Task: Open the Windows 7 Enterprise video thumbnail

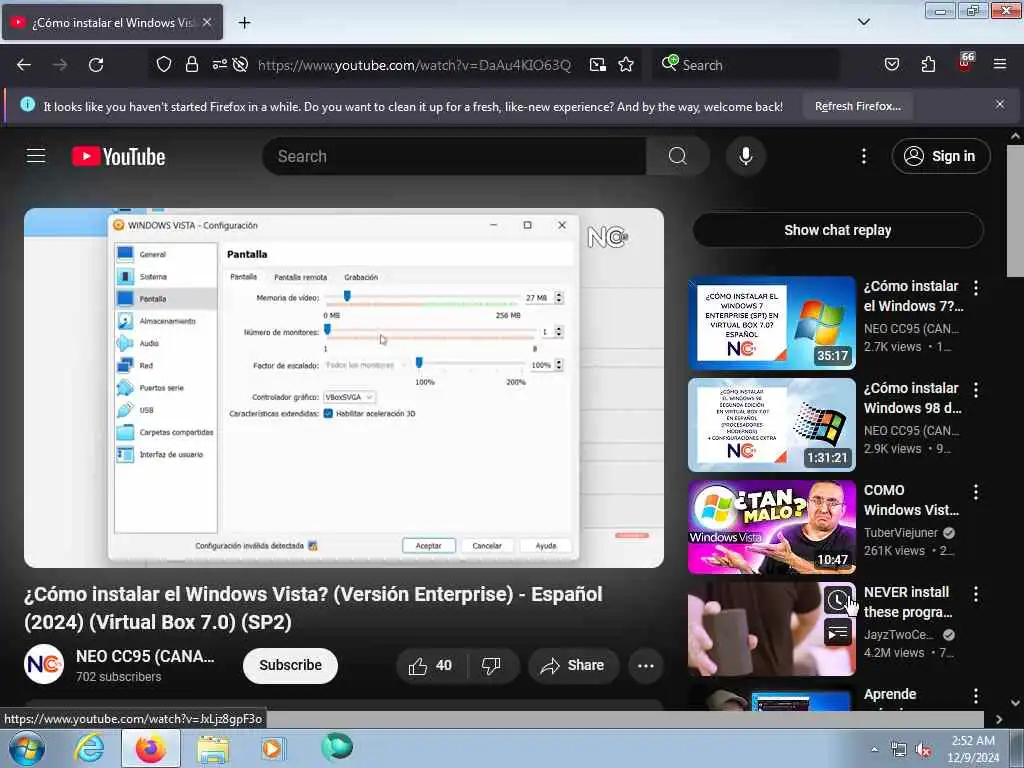Action: [772, 323]
